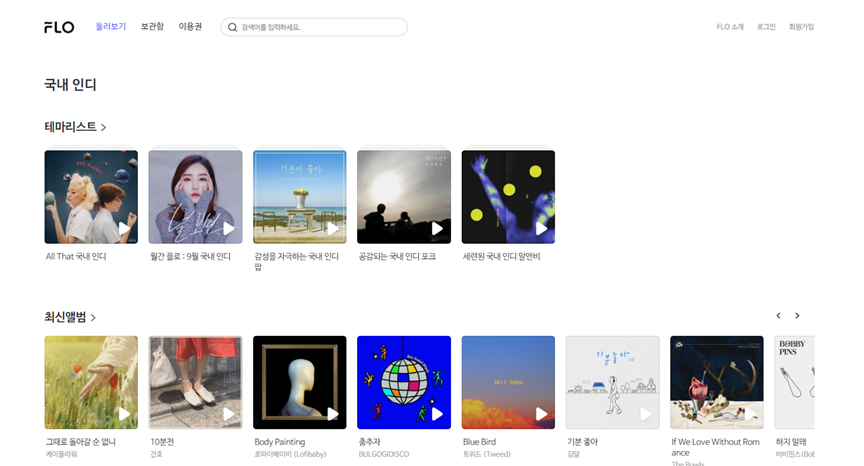Open the sunset silhouette cover thumbnail
The height and width of the screenshot is (466, 864).
pyautogui.click(x=404, y=197)
